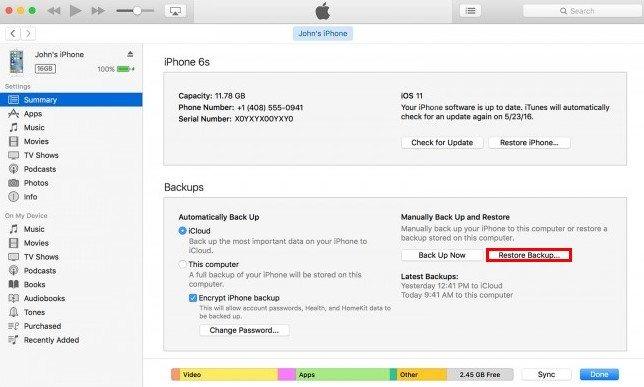Select the iCloud backup radio button
The height and width of the screenshot is (387, 644).
182,231
